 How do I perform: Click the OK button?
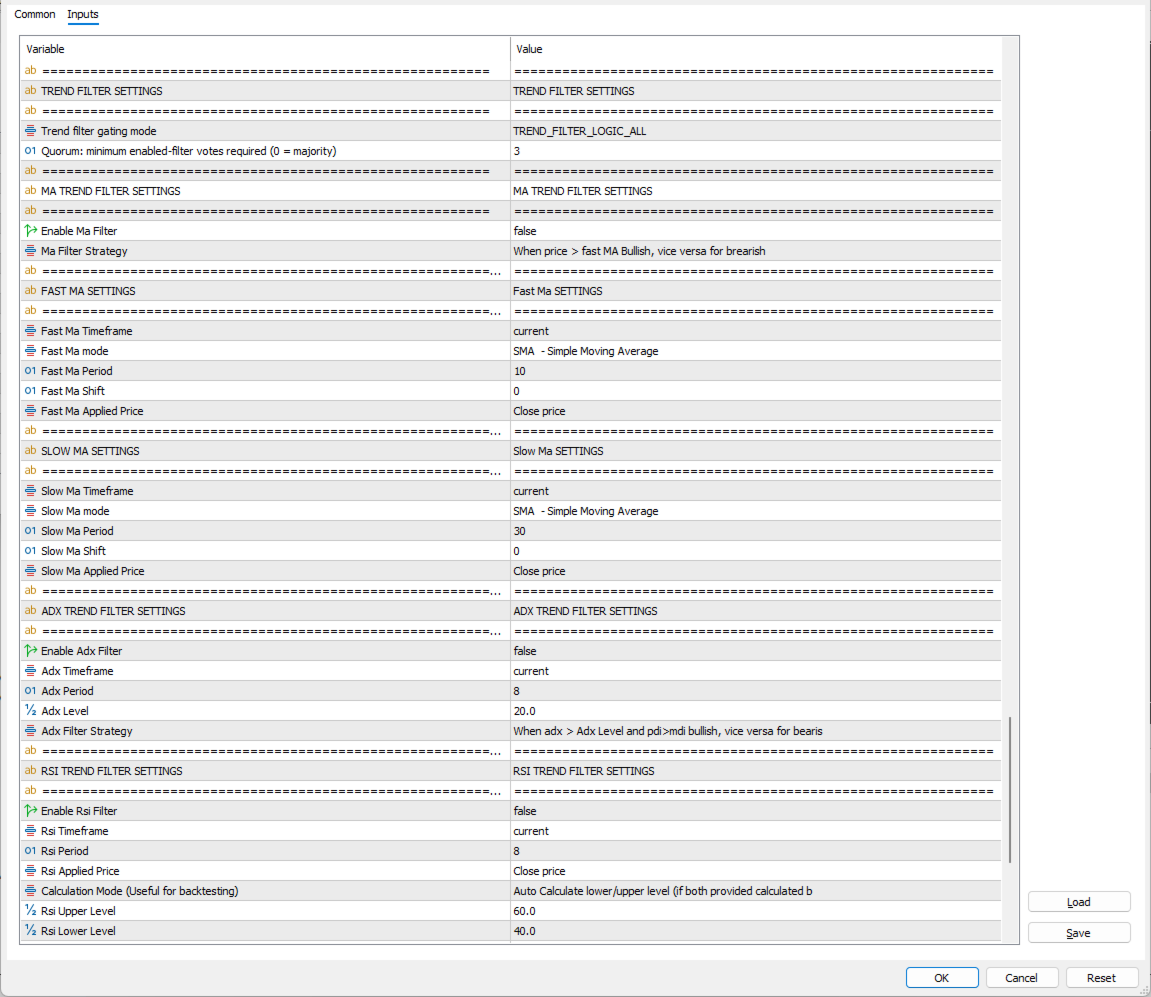(x=942, y=978)
